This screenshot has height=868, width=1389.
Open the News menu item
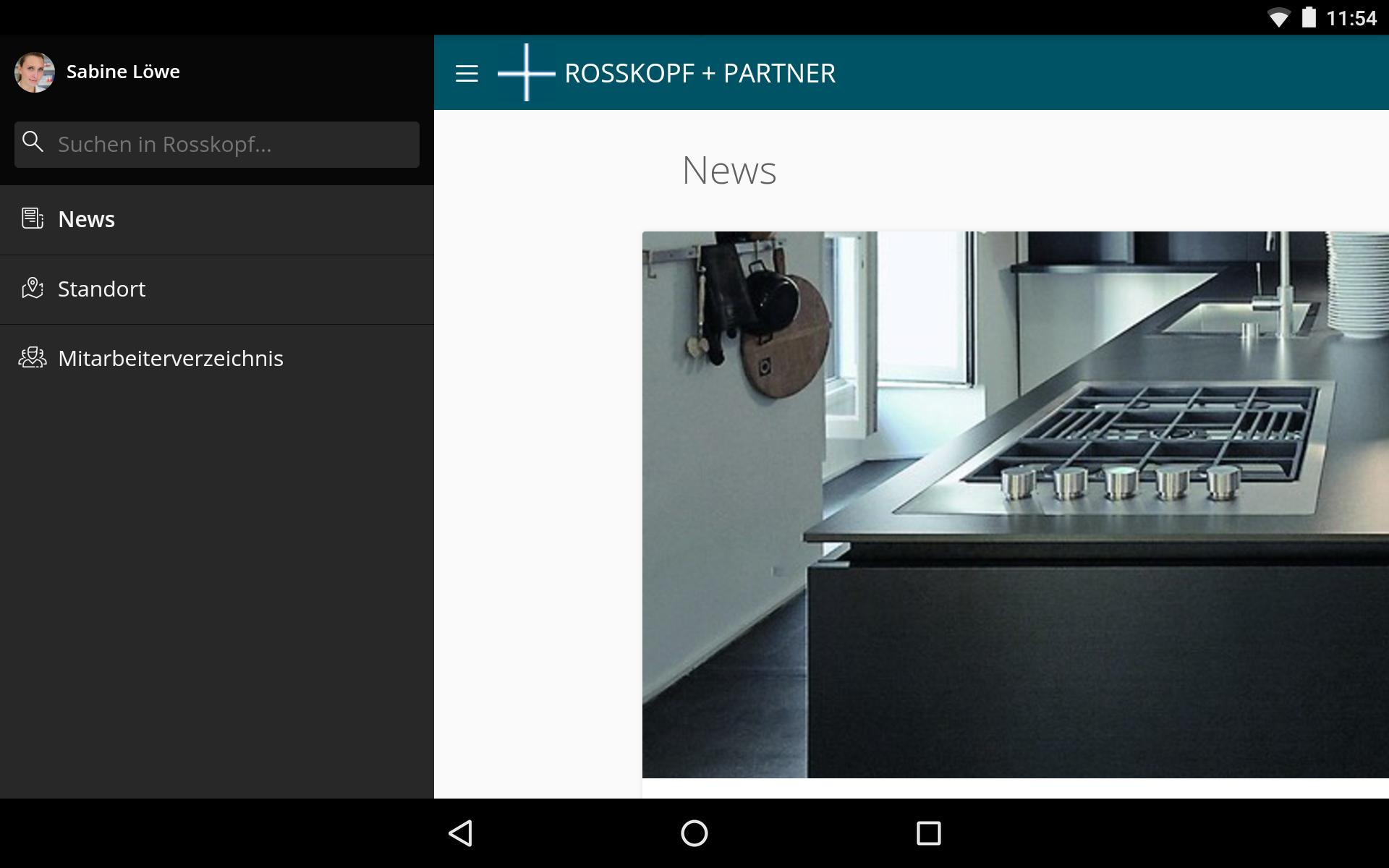pyautogui.click(x=217, y=220)
